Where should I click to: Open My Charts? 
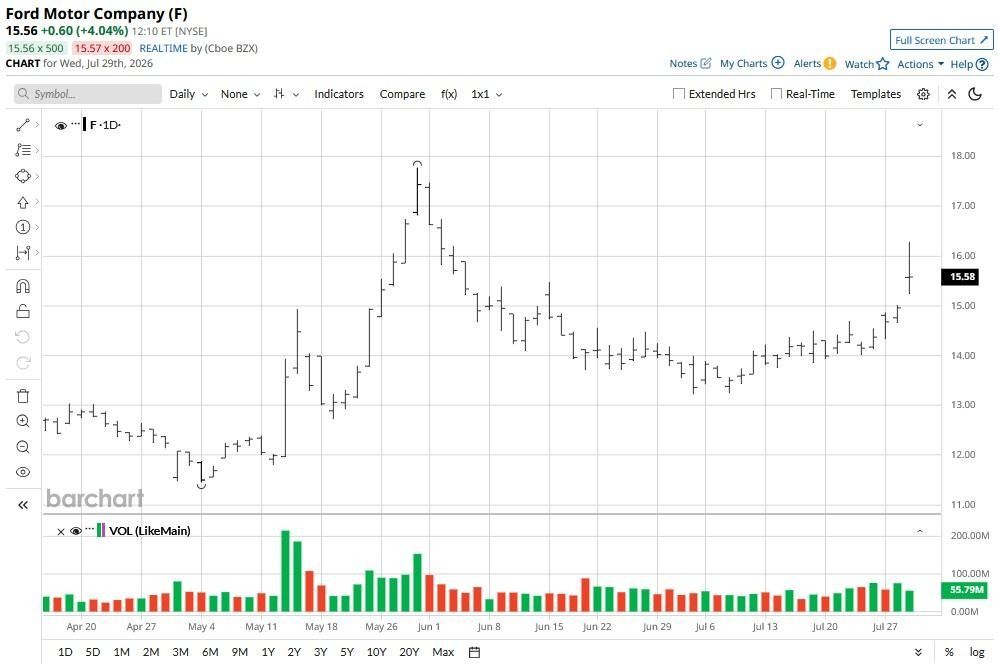click(x=752, y=63)
